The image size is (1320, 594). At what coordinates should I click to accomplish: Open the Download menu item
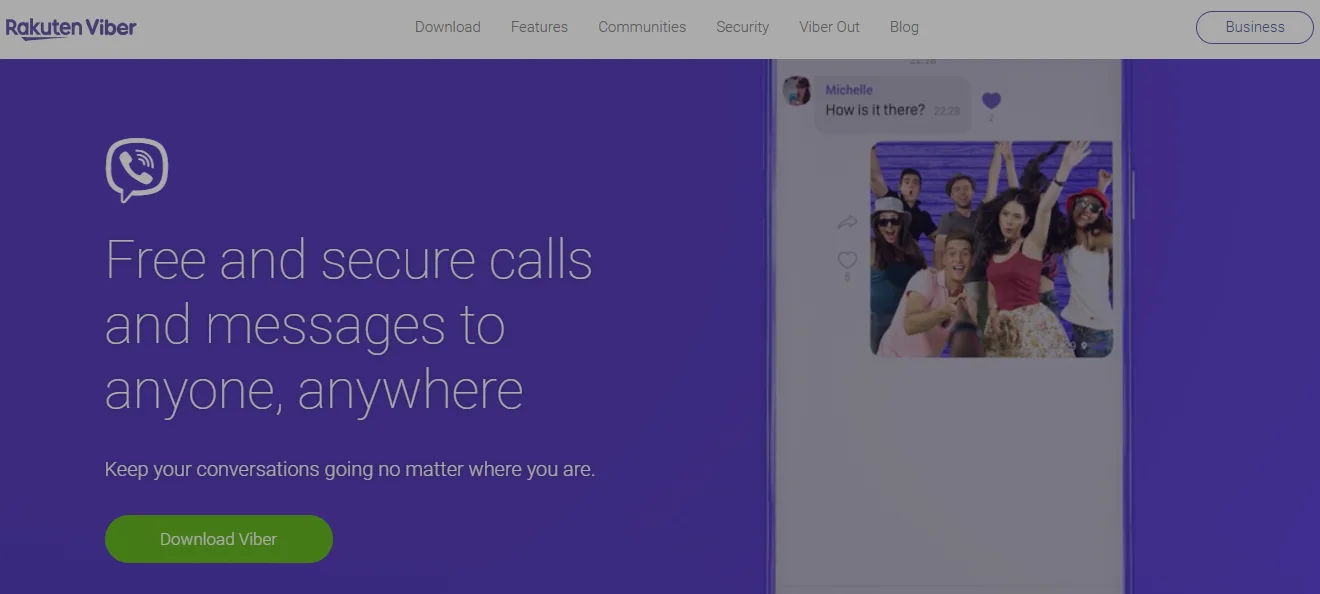click(447, 27)
